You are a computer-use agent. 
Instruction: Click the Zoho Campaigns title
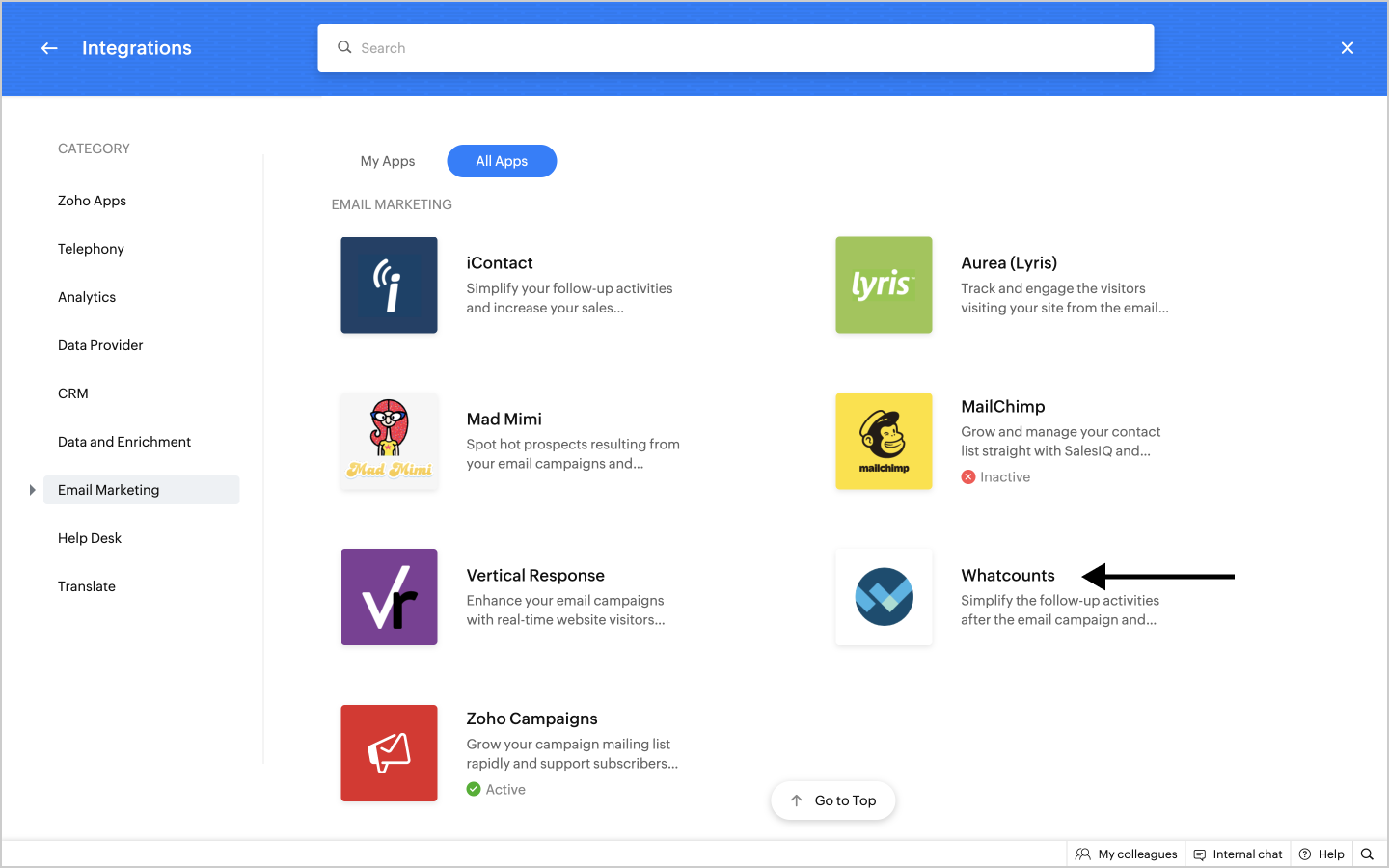click(x=532, y=719)
